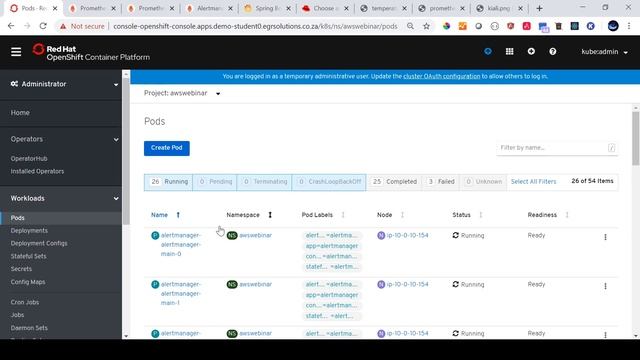Open Config Maps in sidebar

pos(28,282)
